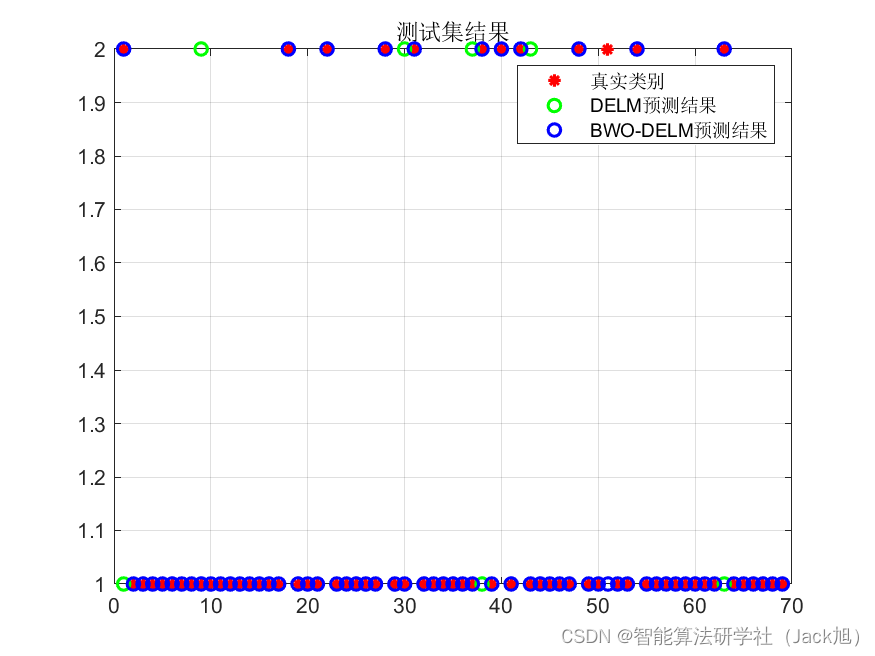The width and height of the screenshot is (875, 656).
Task: Click the x-axis tick label "70"
Action: [x=791, y=606]
